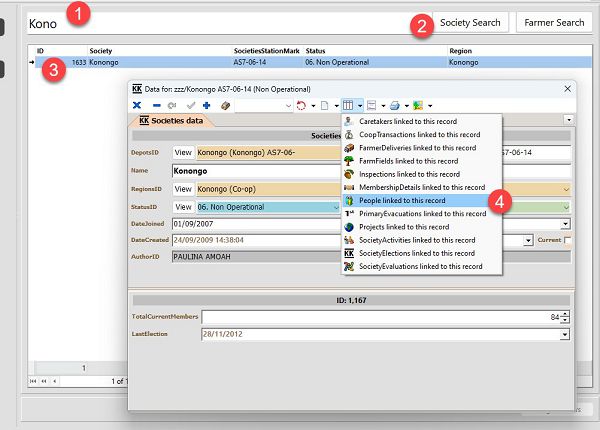
Task: Click the Society column header
Action: click(101, 51)
